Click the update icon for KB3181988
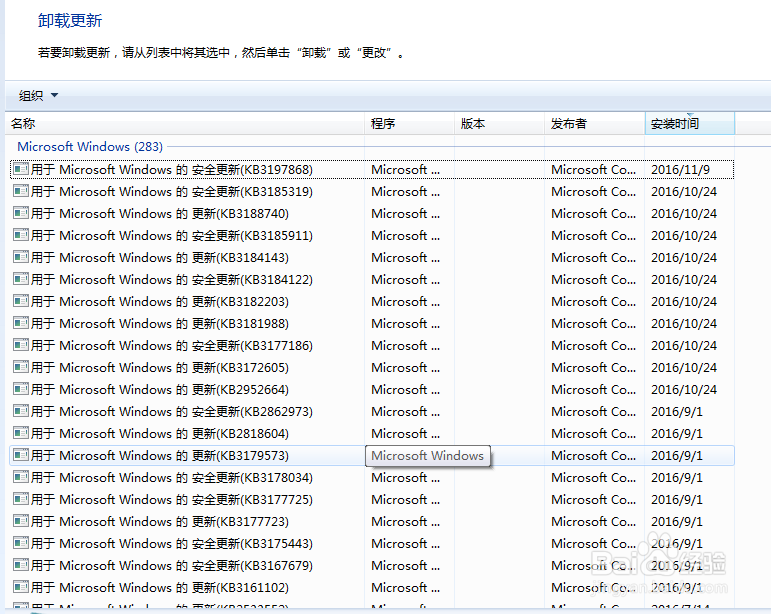 coord(21,323)
